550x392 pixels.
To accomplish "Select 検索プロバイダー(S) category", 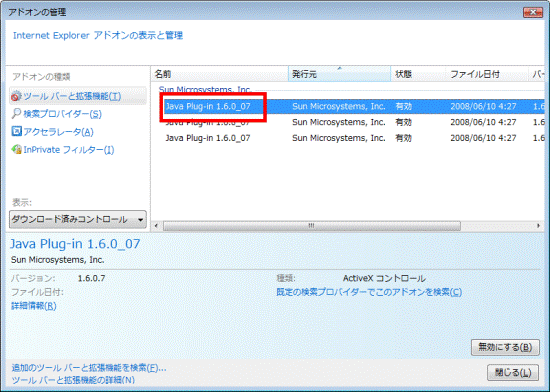I will pos(62,114).
